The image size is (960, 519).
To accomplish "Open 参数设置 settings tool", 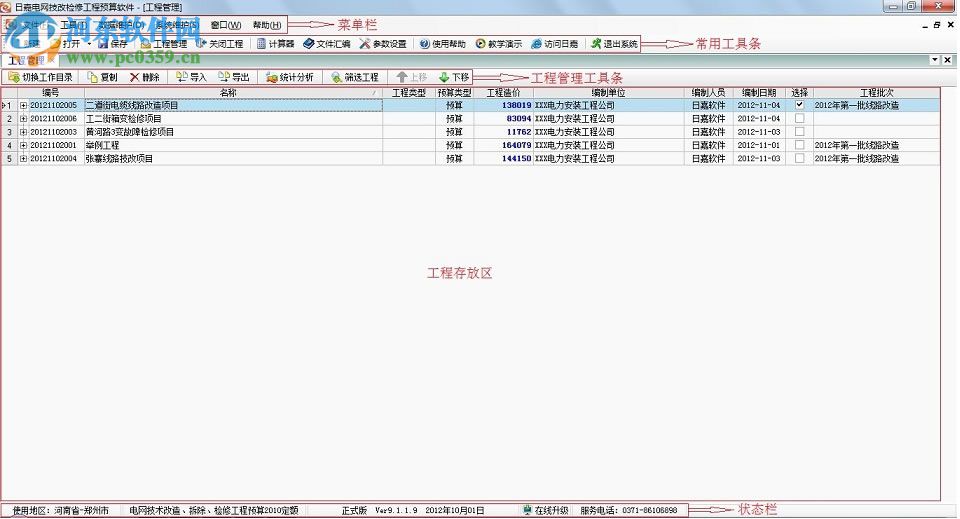I will pyautogui.click(x=383, y=44).
